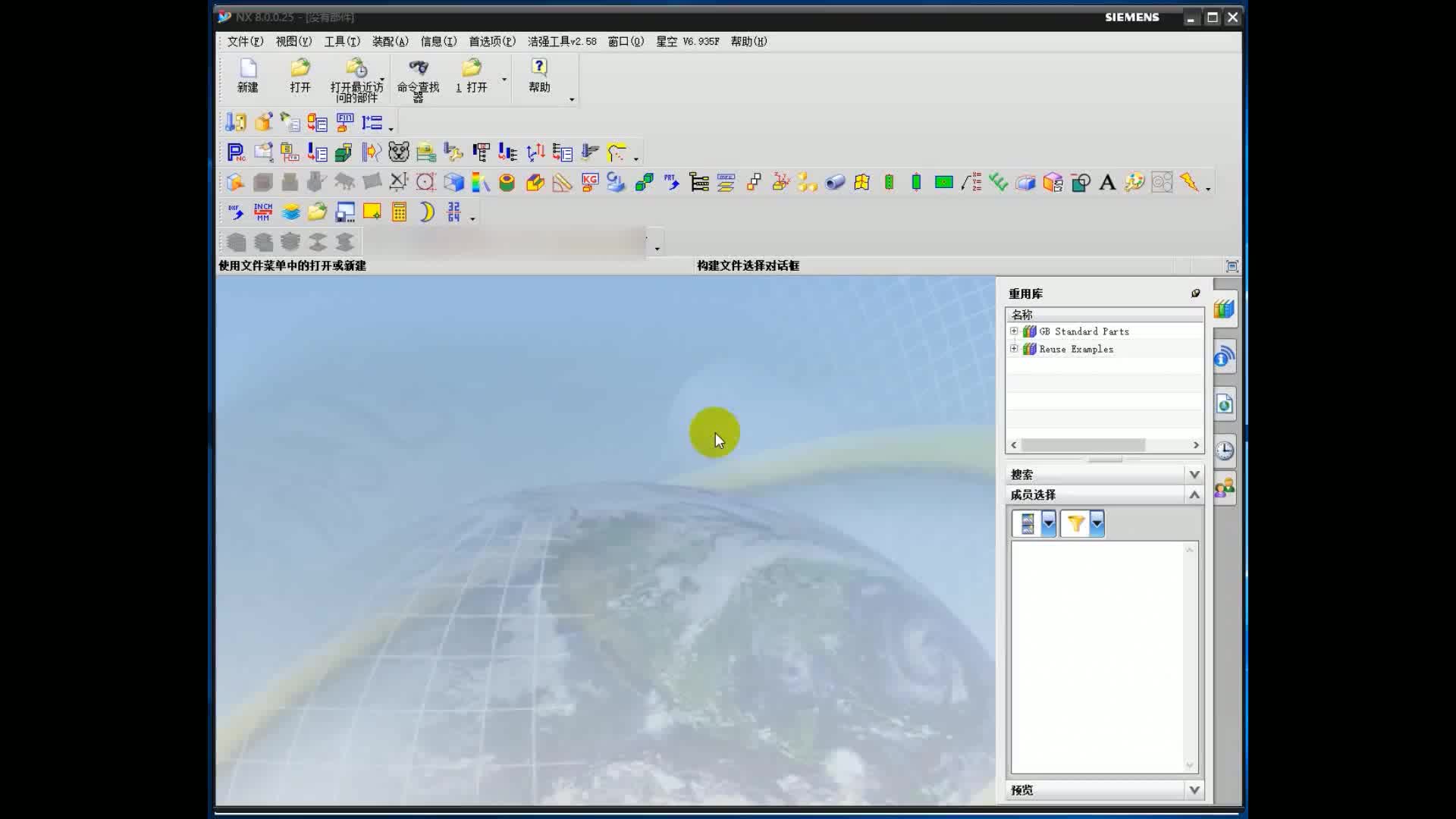Click the yellow crescent moon icon
This screenshot has width=1456, height=819.
[427, 212]
